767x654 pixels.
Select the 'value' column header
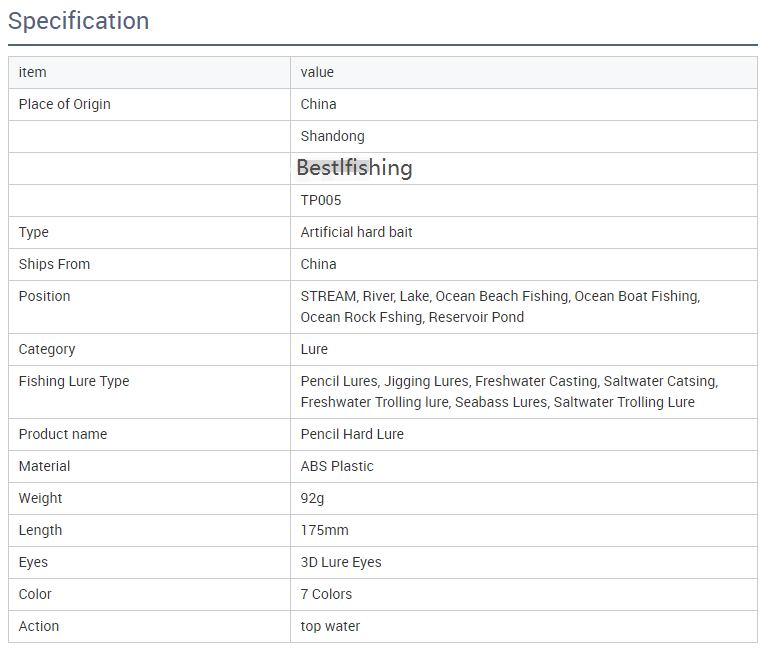317,72
